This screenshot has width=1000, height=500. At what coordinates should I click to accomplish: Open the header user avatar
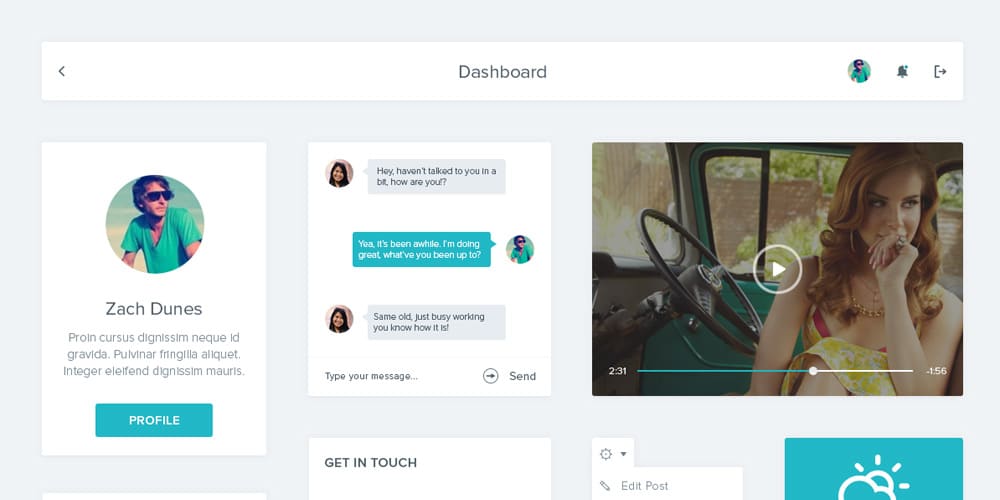859,71
